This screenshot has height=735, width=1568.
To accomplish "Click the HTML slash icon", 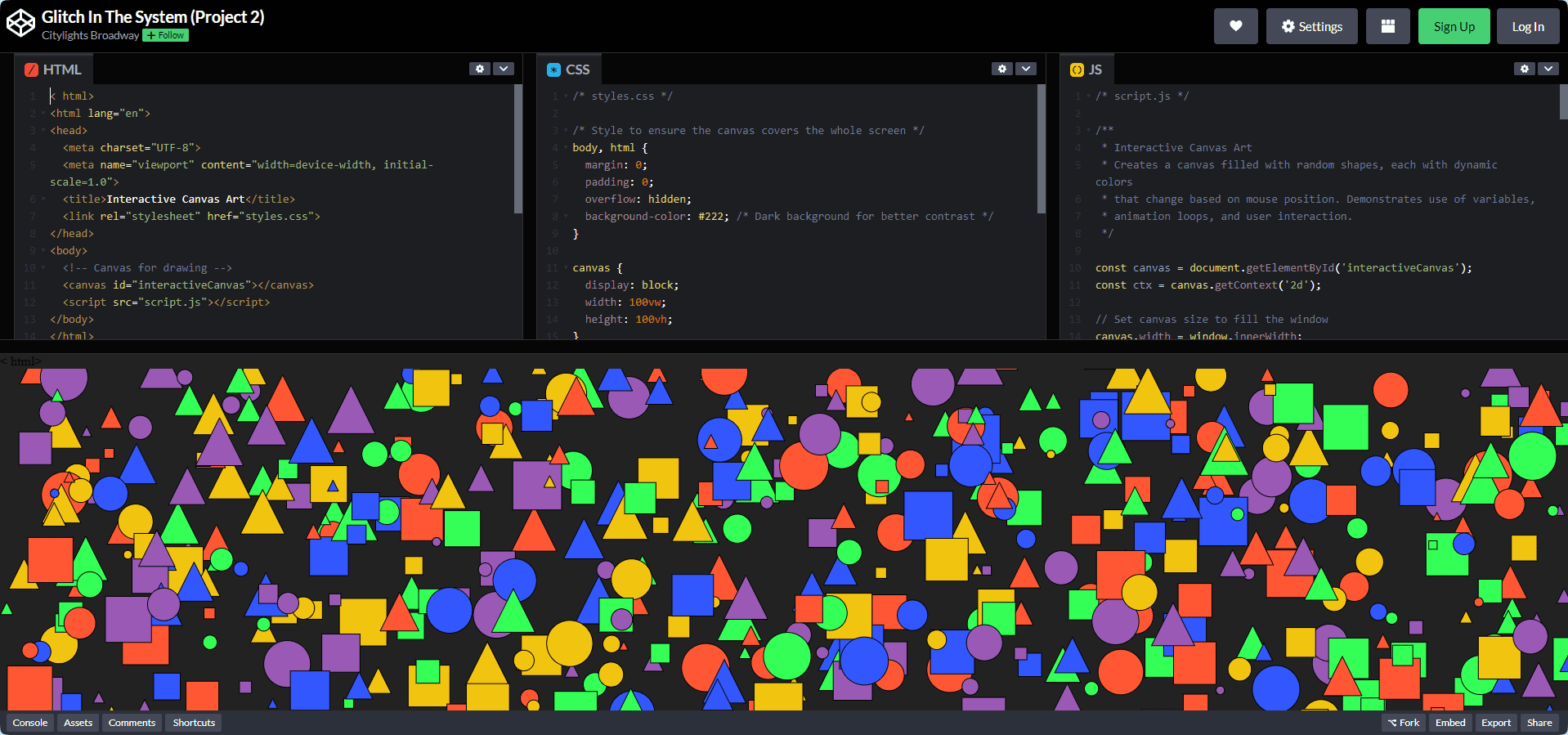I will coord(31,69).
